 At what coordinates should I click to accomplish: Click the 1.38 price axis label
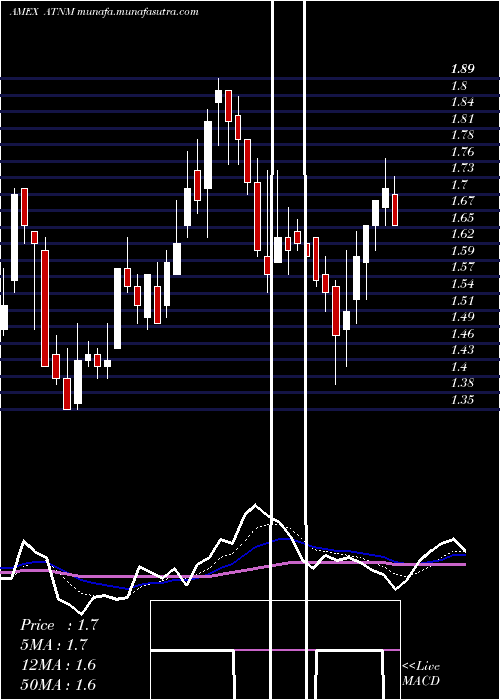click(462, 383)
